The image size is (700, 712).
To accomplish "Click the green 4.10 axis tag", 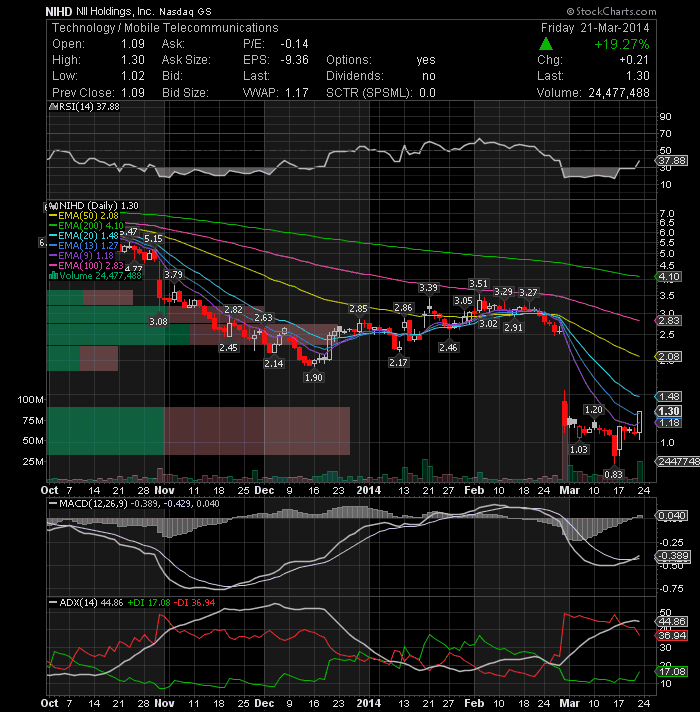I will pos(669,277).
